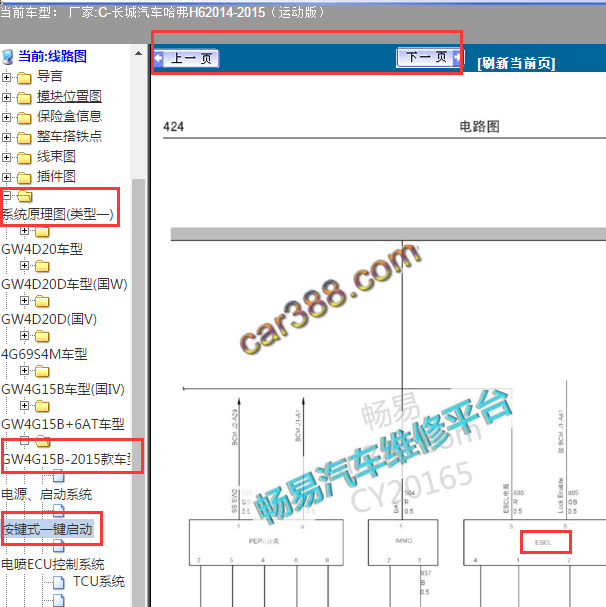606x607 pixels.
Task: Click the folder icon above GW4G15B+6AT车型
Action: tap(42, 406)
